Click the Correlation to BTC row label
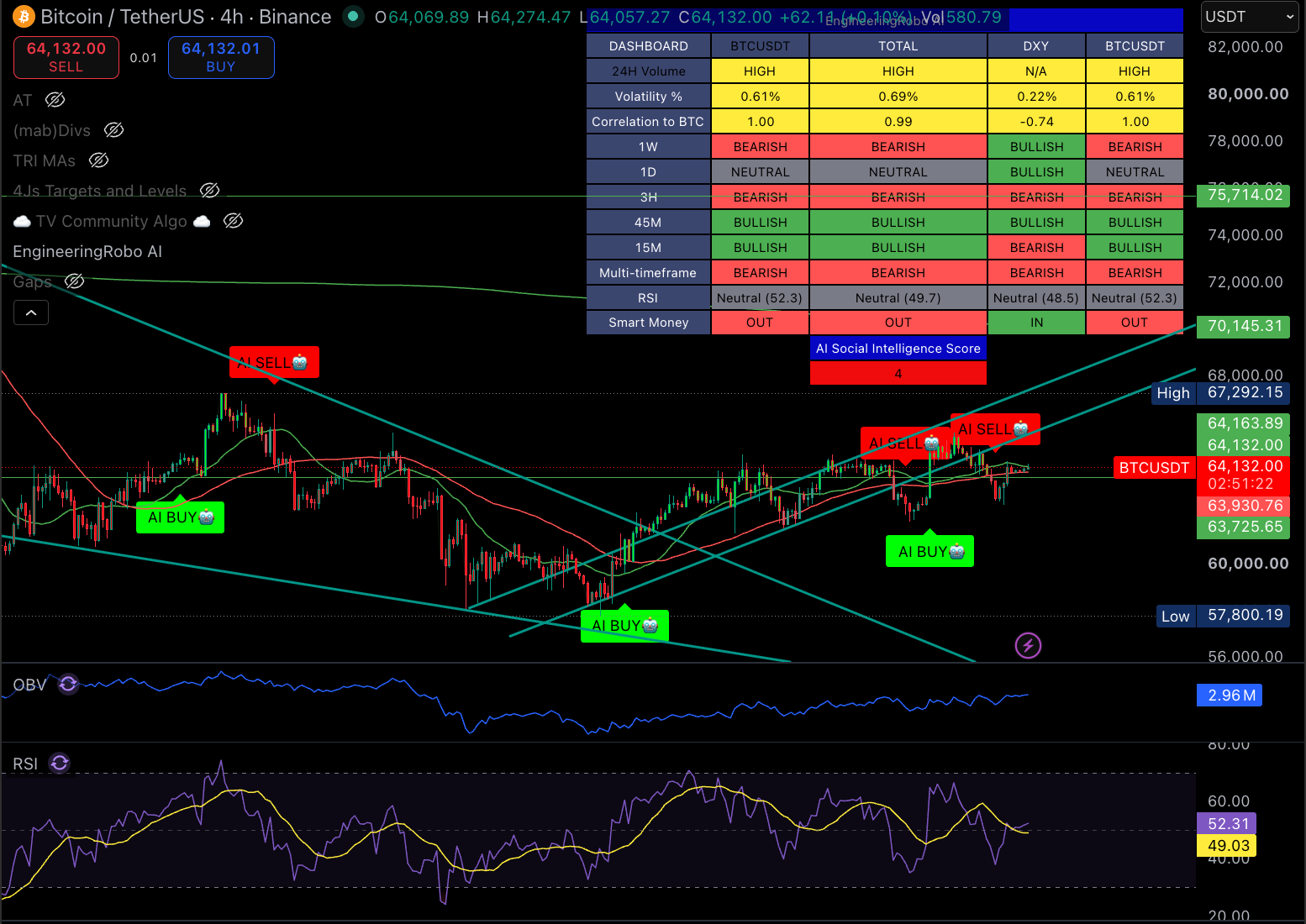 click(649, 122)
